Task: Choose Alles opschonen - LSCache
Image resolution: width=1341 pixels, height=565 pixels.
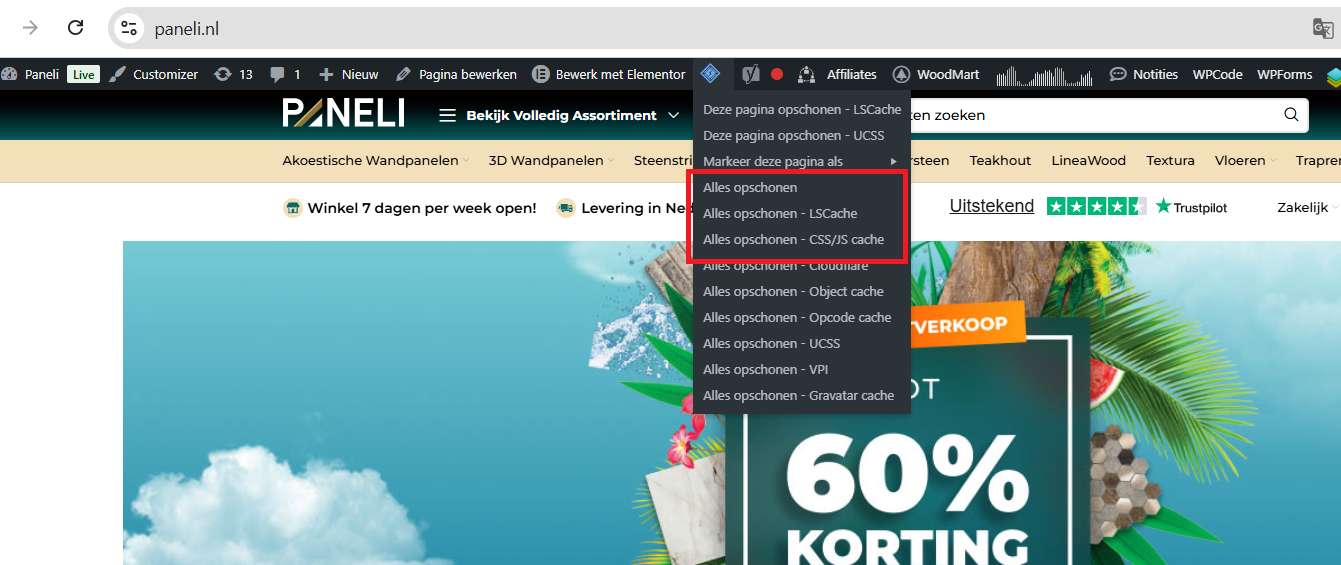Action: coord(802,213)
